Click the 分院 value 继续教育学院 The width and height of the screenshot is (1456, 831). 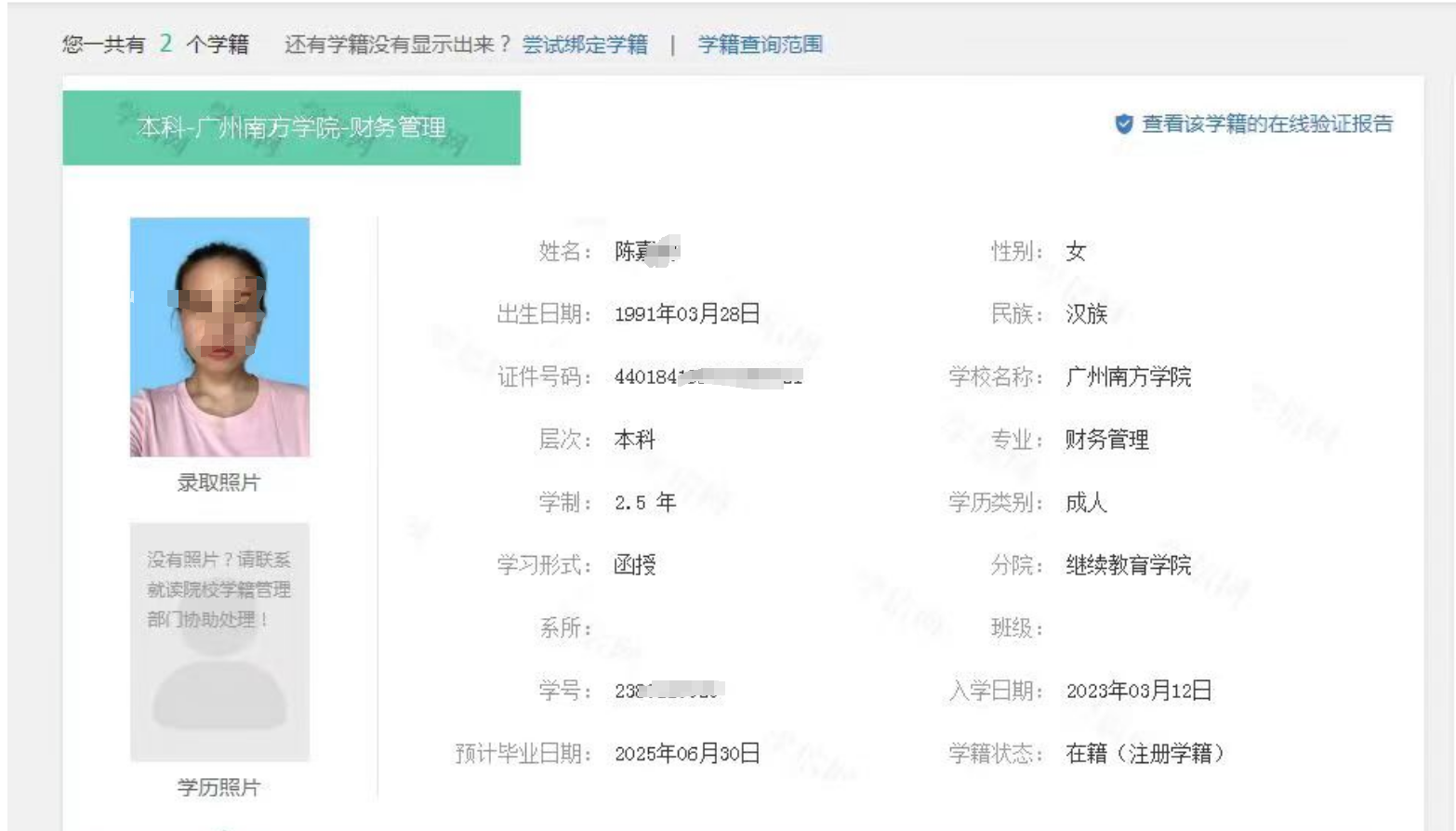pyautogui.click(x=1128, y=565)
